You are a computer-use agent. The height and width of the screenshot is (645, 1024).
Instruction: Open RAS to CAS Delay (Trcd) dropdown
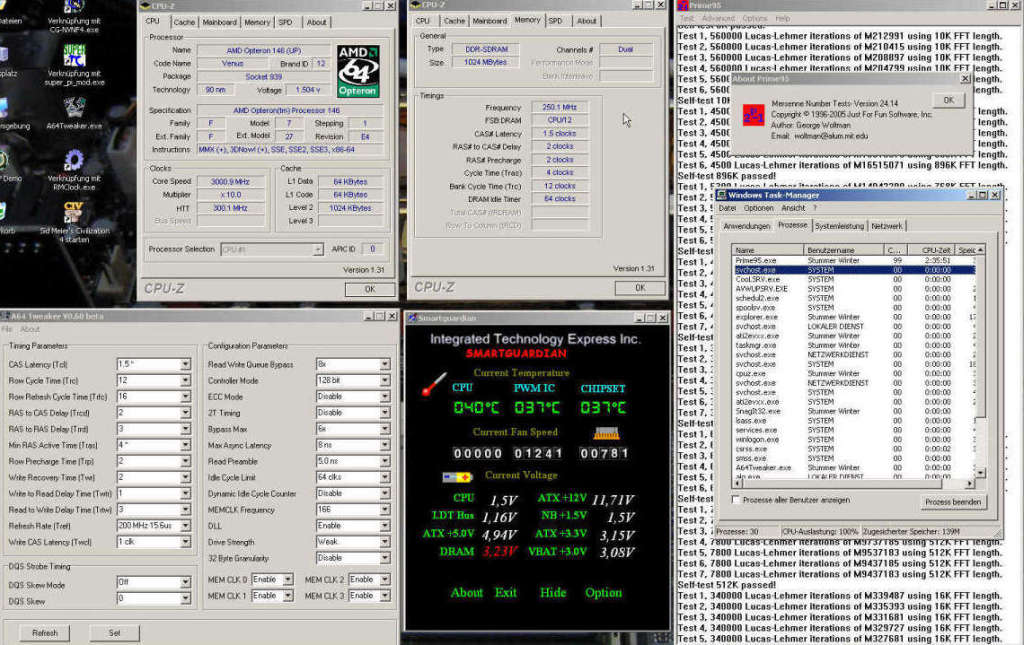(x=185, y=413)
